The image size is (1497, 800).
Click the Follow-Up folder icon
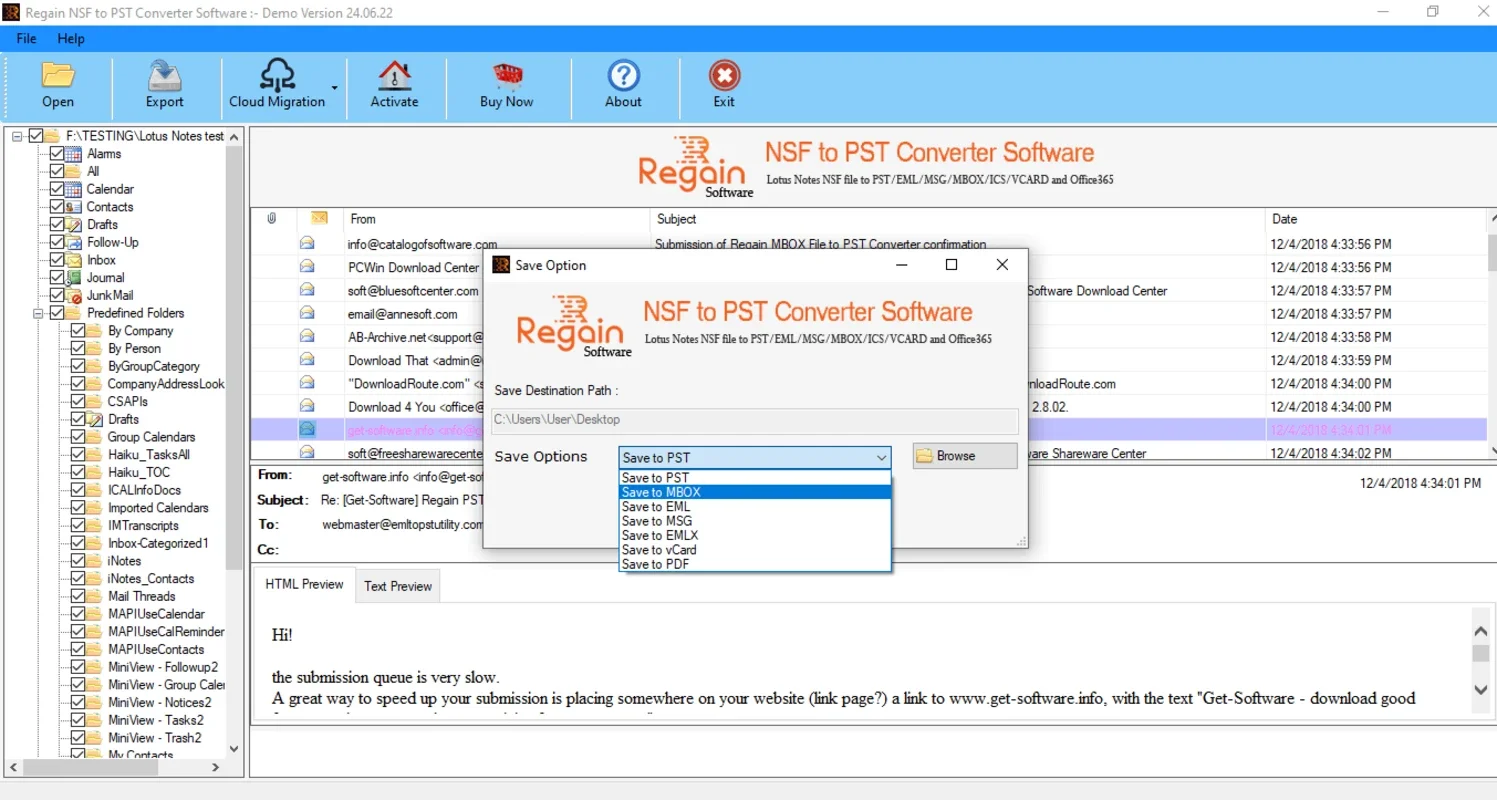[x=73, y=242]
